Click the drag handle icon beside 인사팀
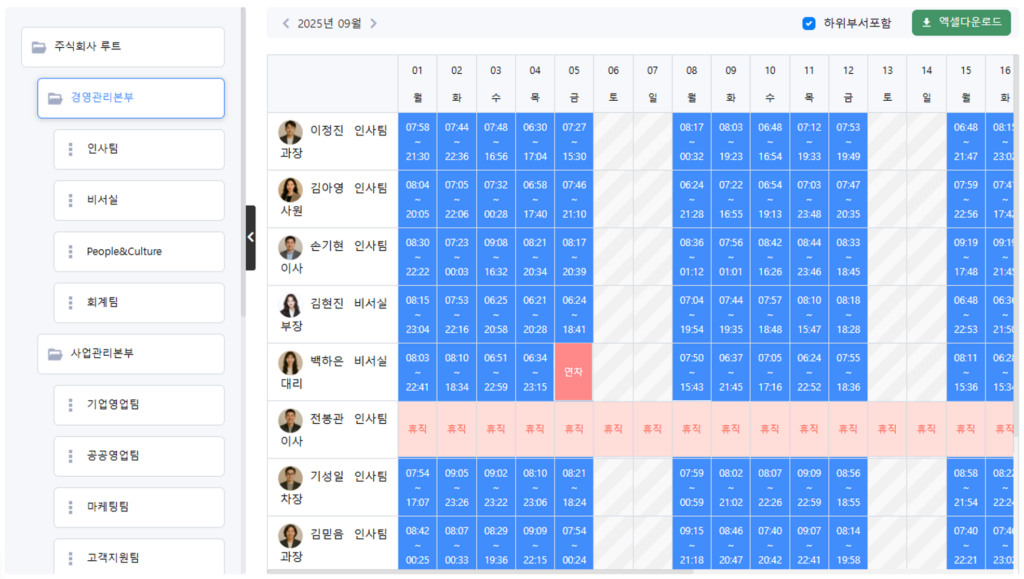 (x=70, y=149)
